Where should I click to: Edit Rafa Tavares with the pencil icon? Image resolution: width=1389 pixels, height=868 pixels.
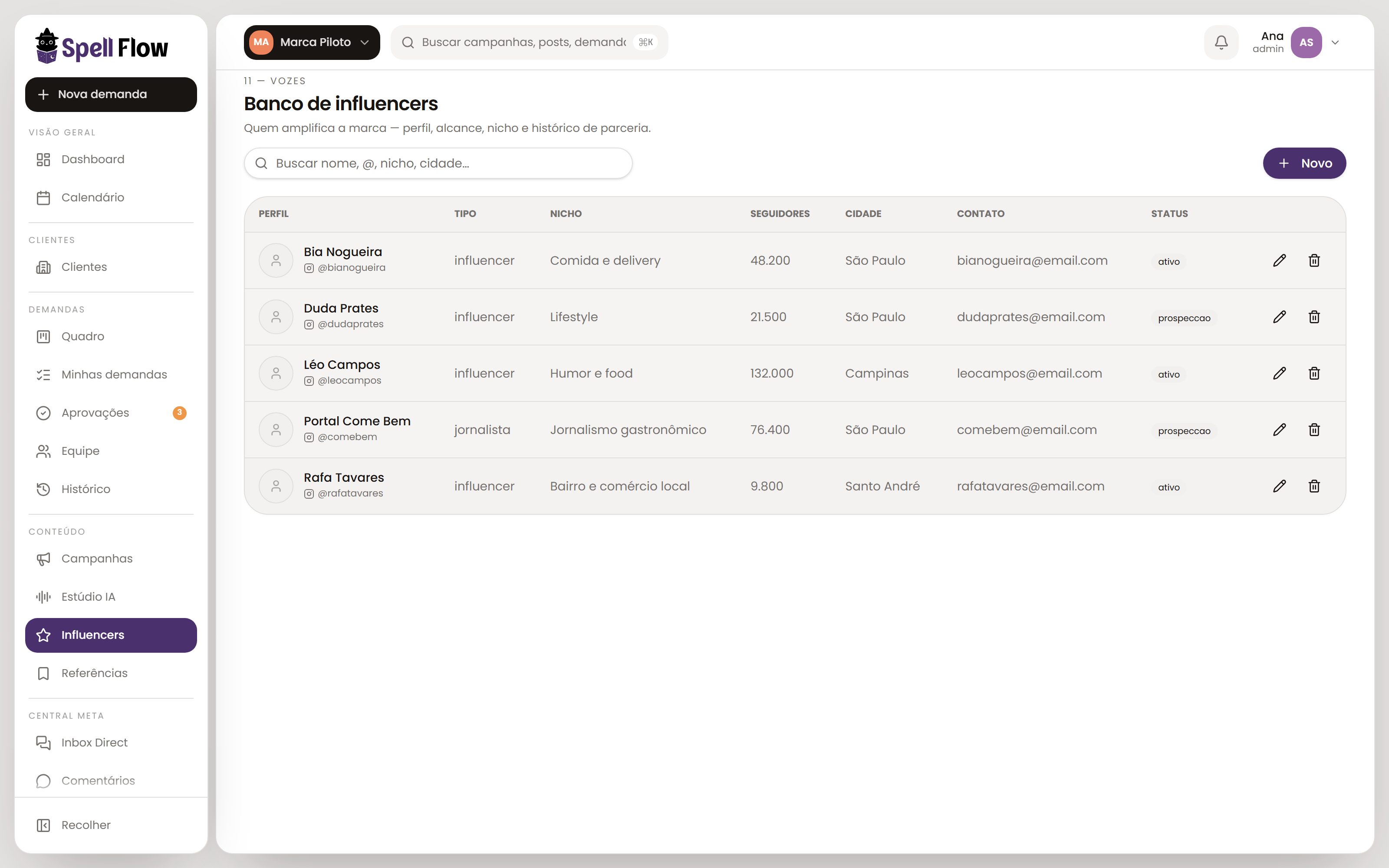[1279, 486]
